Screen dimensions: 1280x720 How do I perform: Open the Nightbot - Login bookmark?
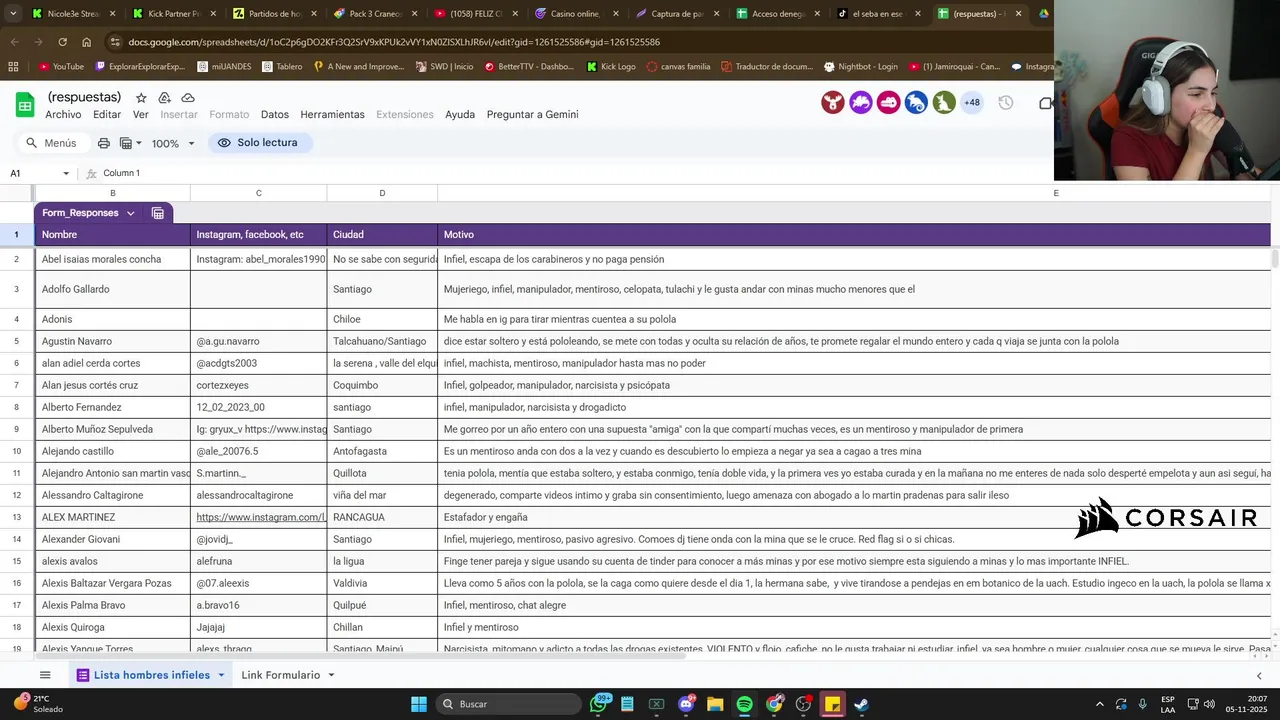pyautogui.click(x=861, y=67)
